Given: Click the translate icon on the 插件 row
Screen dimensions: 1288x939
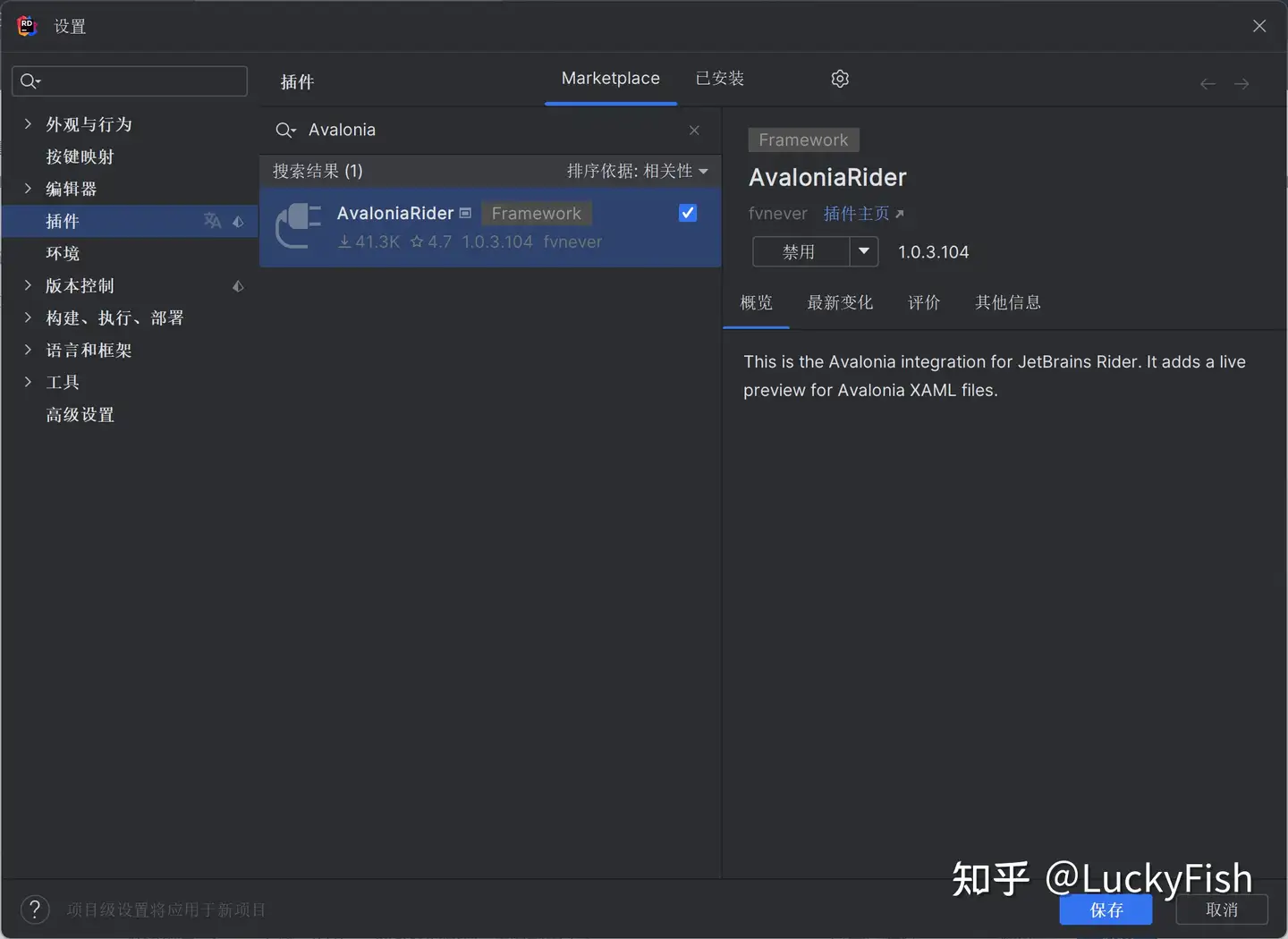Looking at the screenshot, I should (212, 221).
